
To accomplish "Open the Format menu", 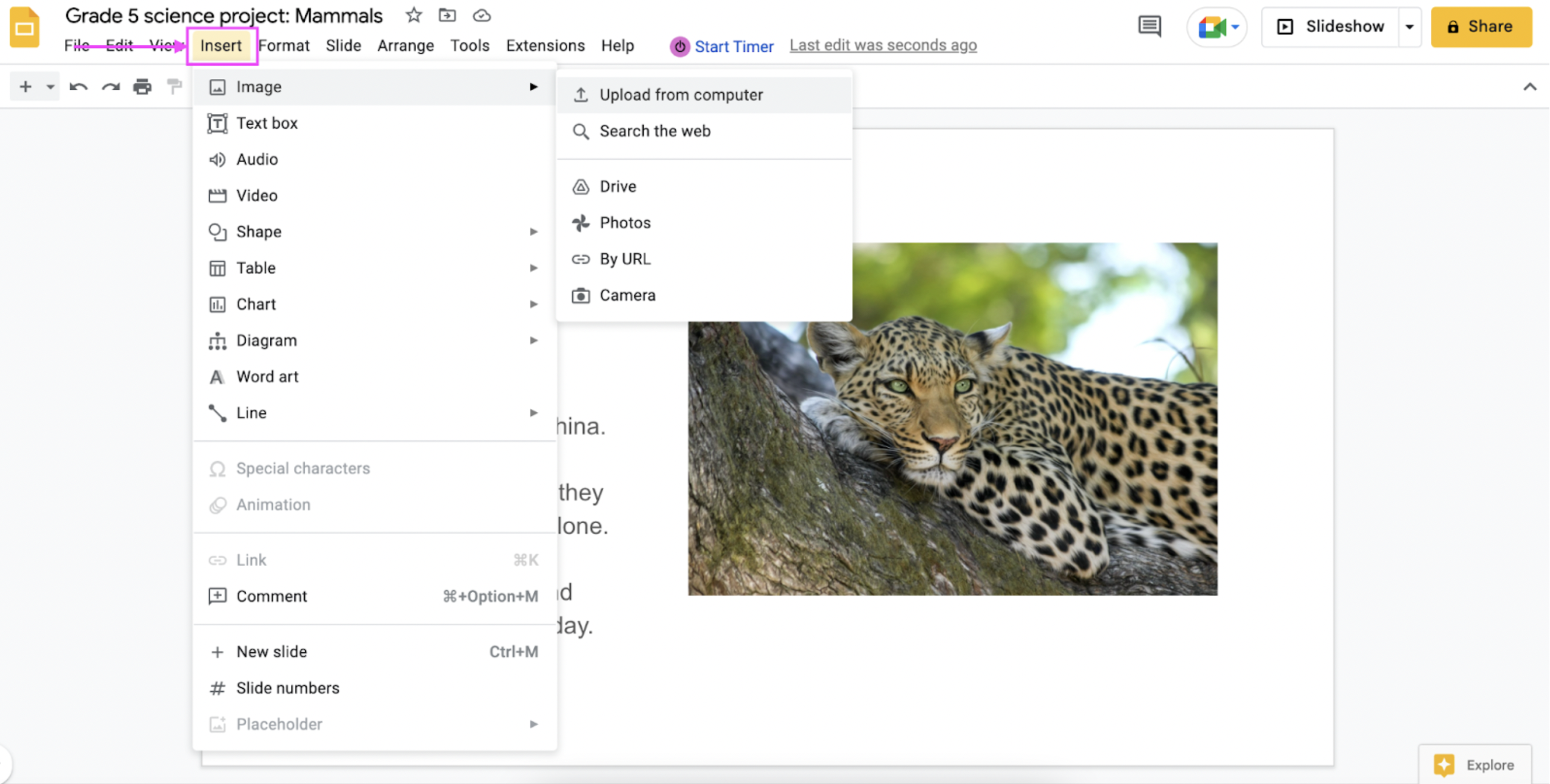I will [x=284, y=46].
